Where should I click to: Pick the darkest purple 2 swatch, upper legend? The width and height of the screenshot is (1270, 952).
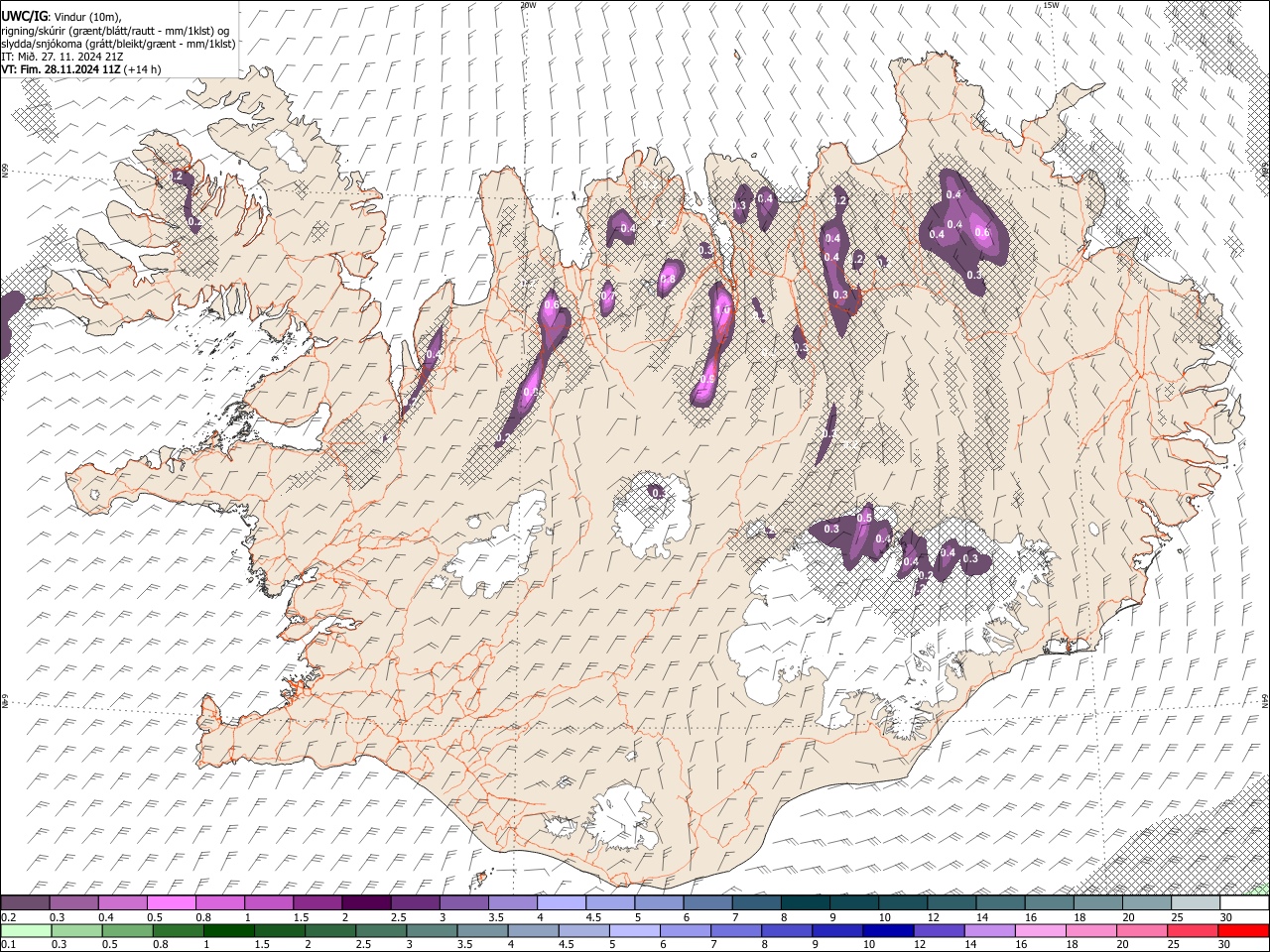click(365, 902)
